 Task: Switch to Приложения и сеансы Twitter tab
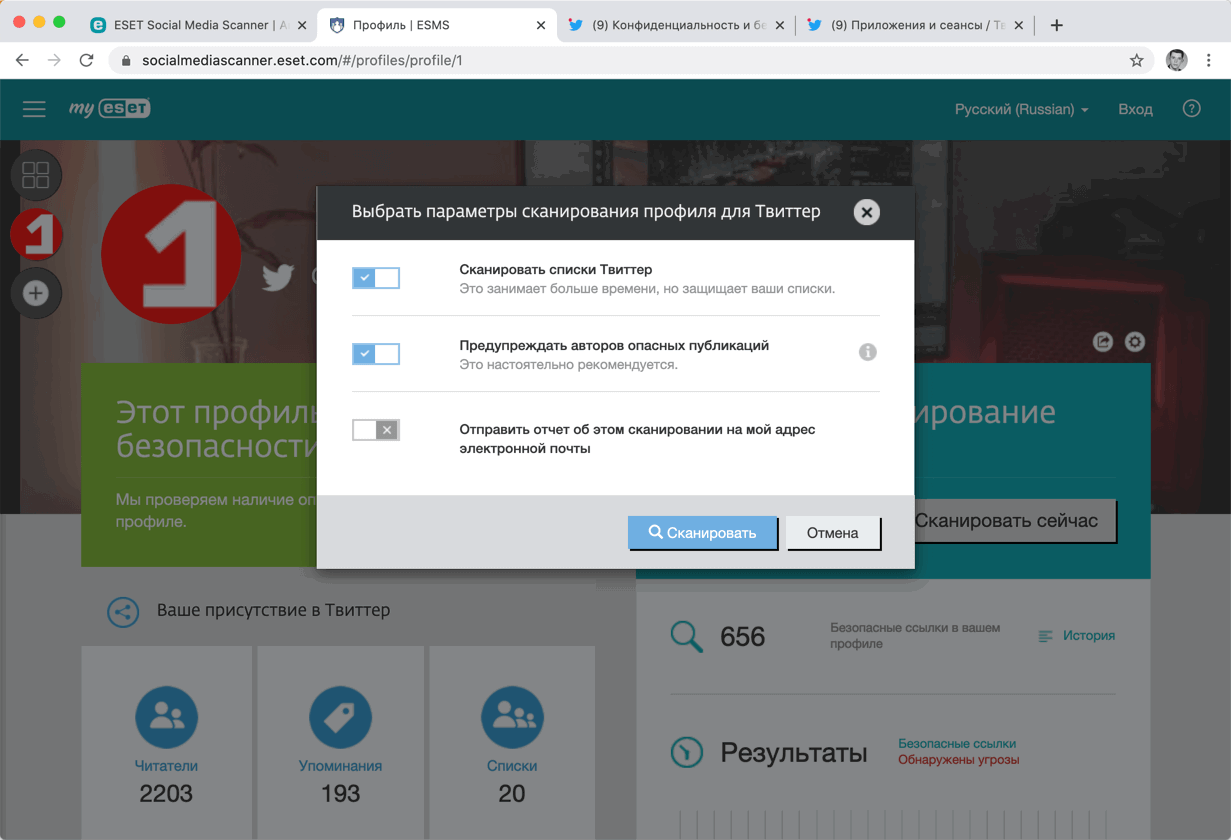(915, 25)
